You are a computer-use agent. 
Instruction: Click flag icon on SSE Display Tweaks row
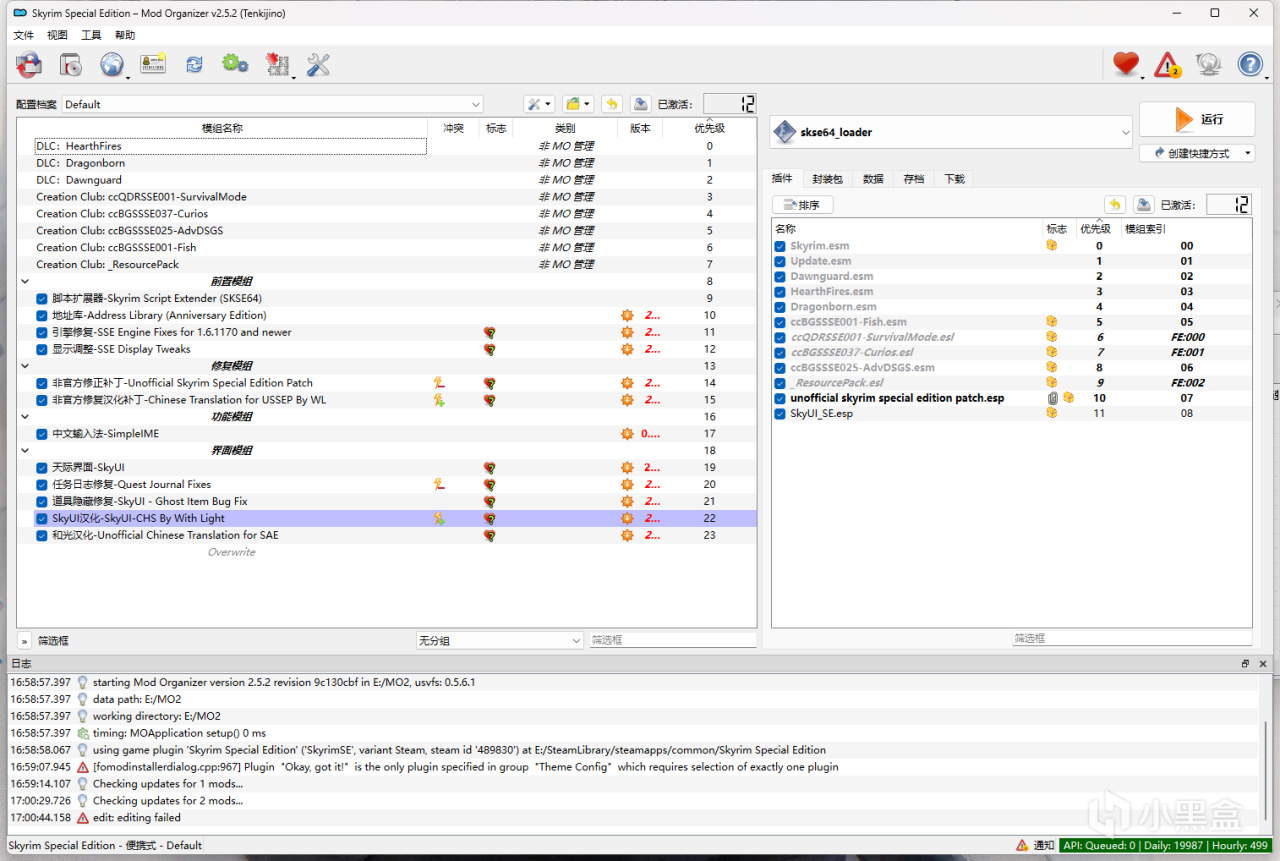[490, 349]
